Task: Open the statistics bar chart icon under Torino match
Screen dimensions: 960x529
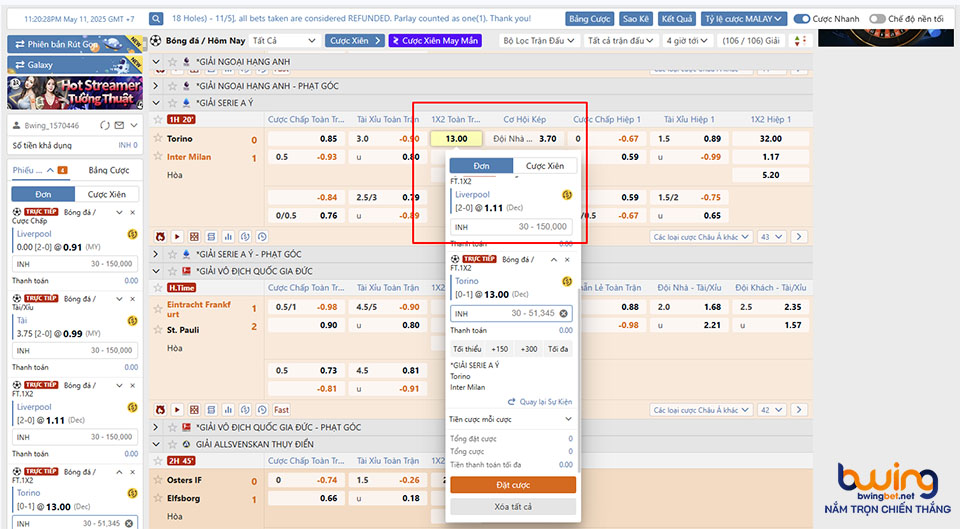Action: pos(227,237)
